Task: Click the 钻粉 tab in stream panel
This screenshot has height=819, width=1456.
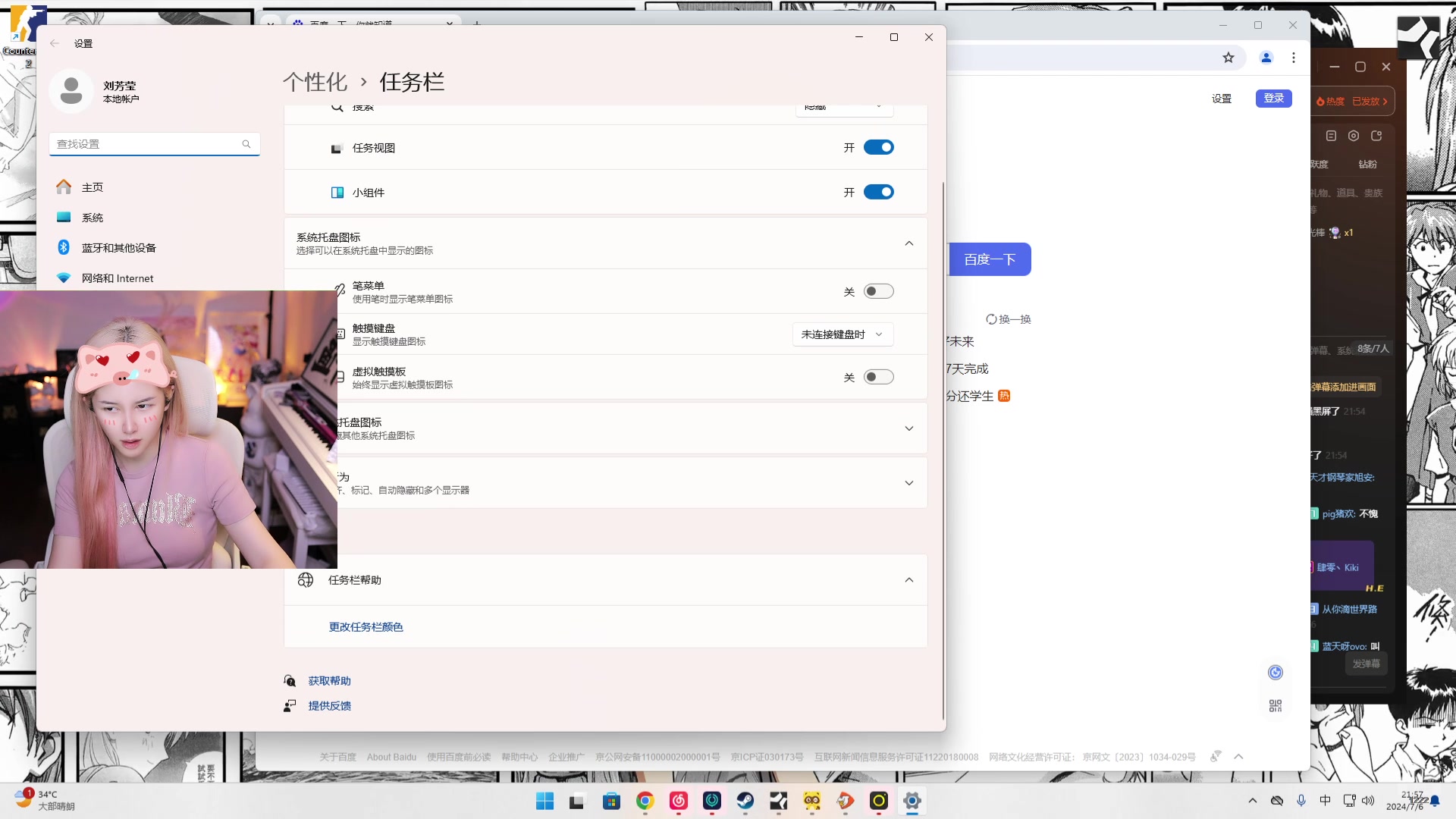Action: click(x=1367, y=165)
